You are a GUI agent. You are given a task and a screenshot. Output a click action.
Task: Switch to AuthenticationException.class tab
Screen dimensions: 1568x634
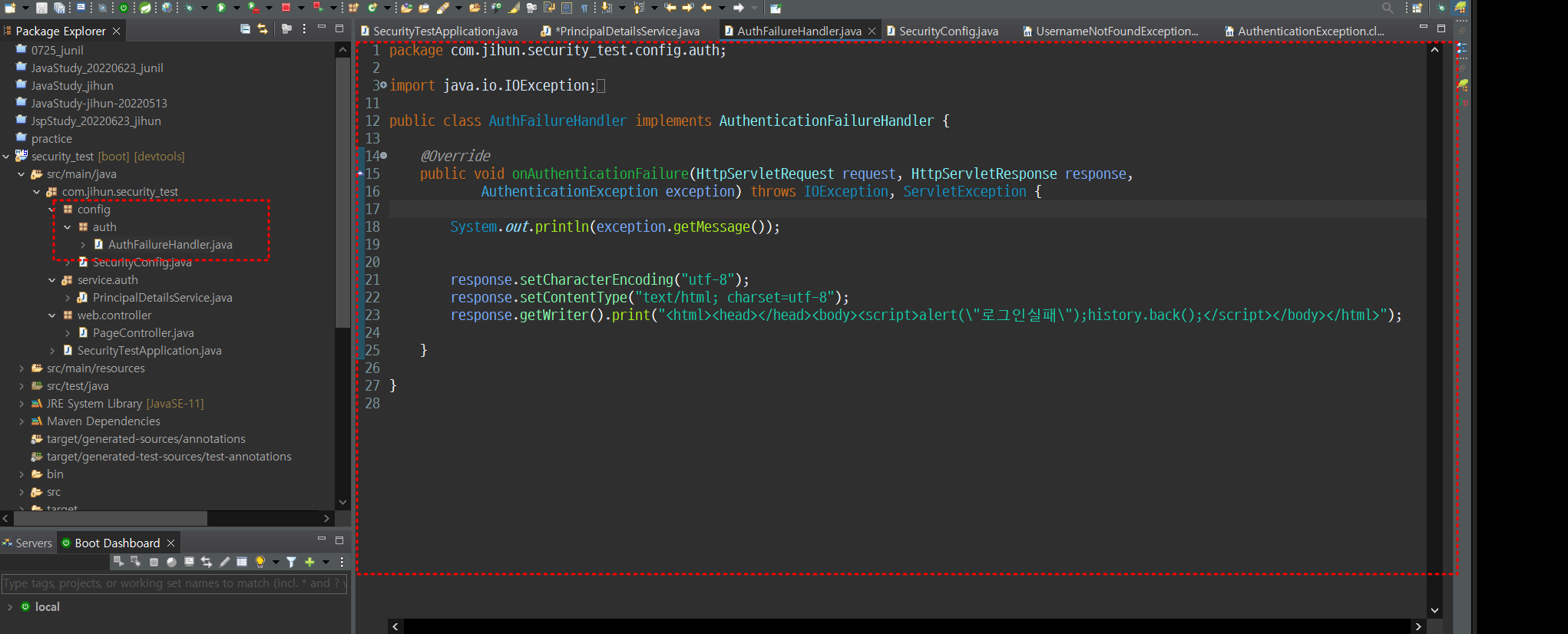click(x=1305, y=31)
